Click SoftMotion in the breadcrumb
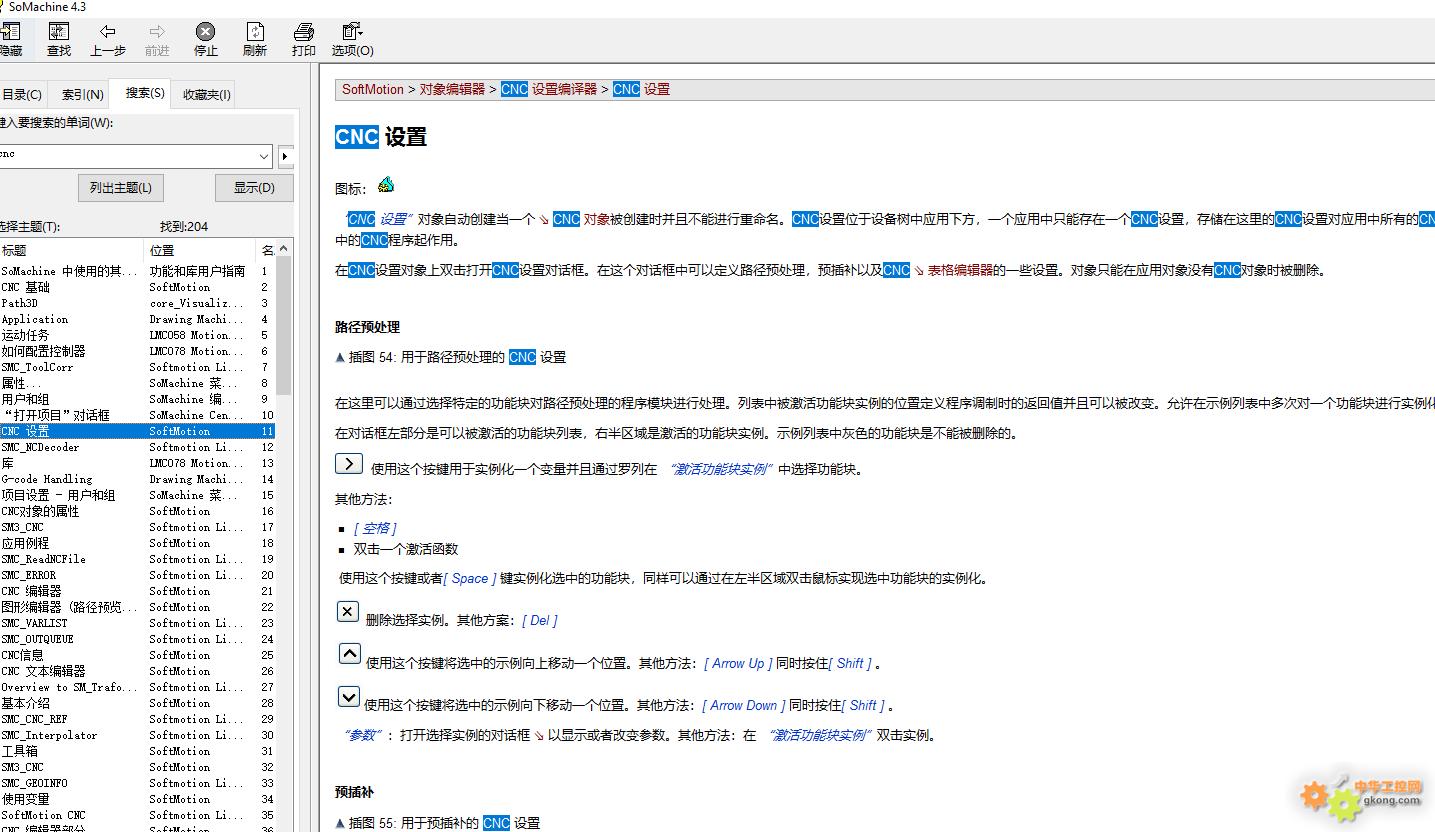This screenshot has height=832, width=1435. [373, 89]
